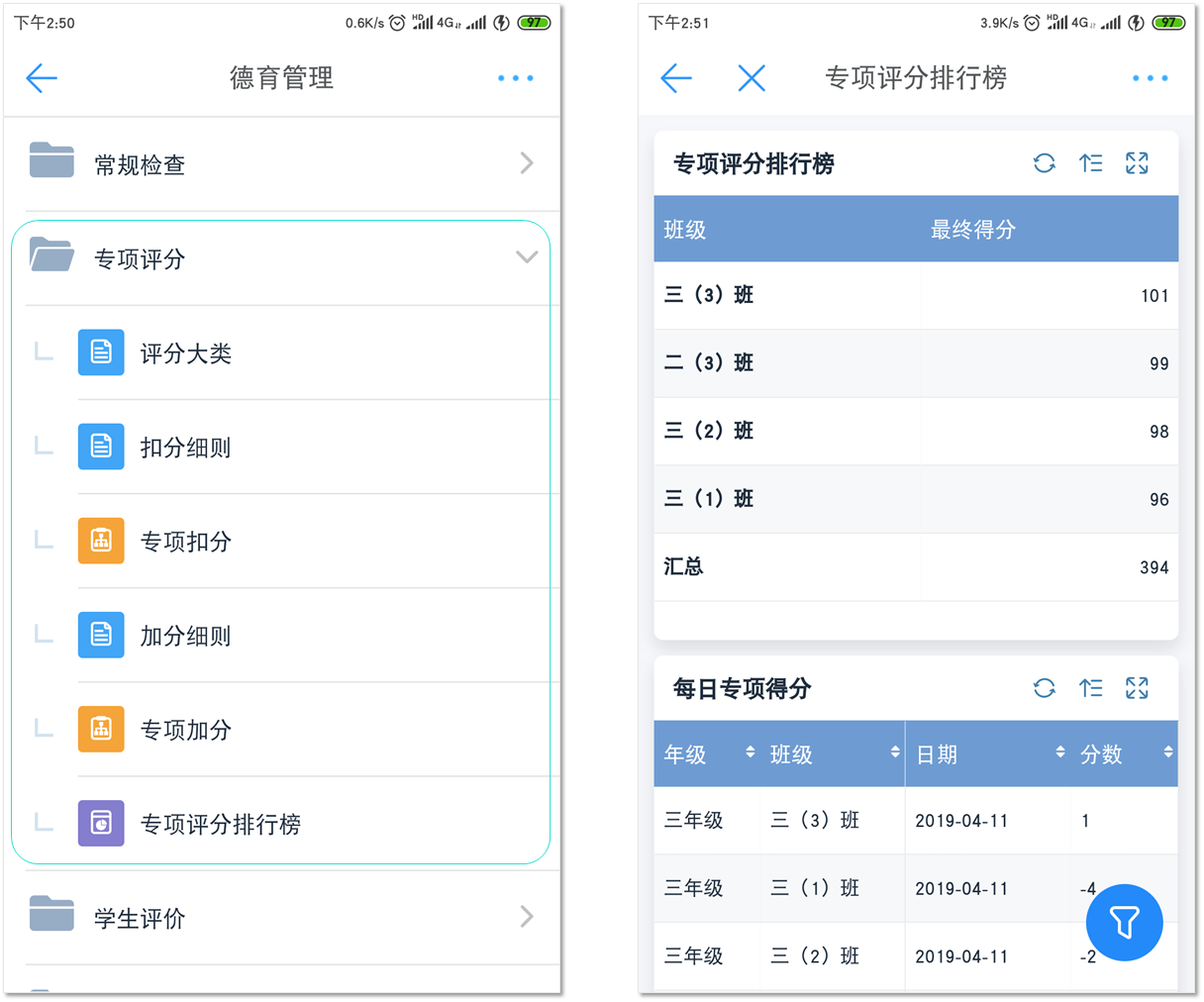Expand the 学生评价 folder chevron
The width and height of the screenshot is (1204, 1002).
pos(527,917)
